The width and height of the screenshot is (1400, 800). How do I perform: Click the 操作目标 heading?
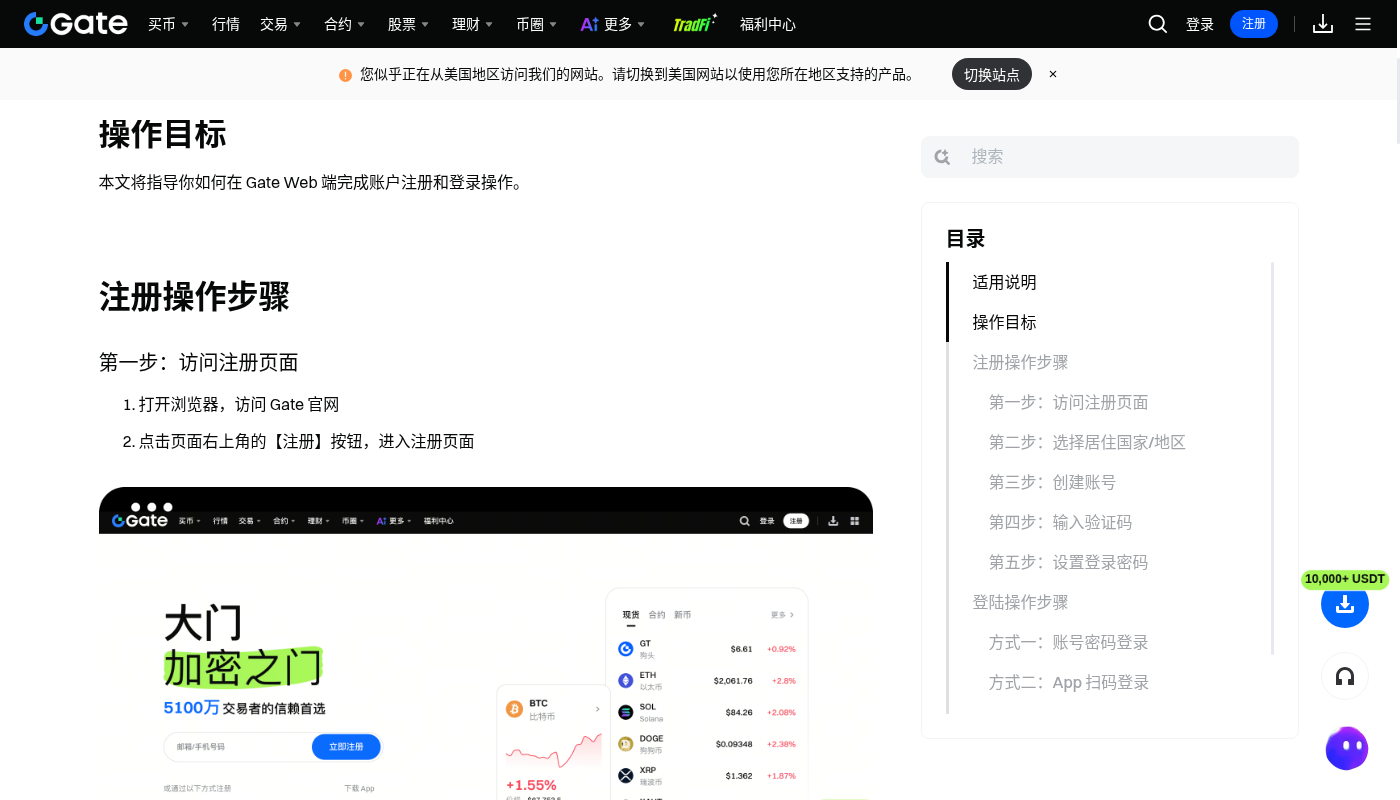pyautogui.click(x=163, y=134)
